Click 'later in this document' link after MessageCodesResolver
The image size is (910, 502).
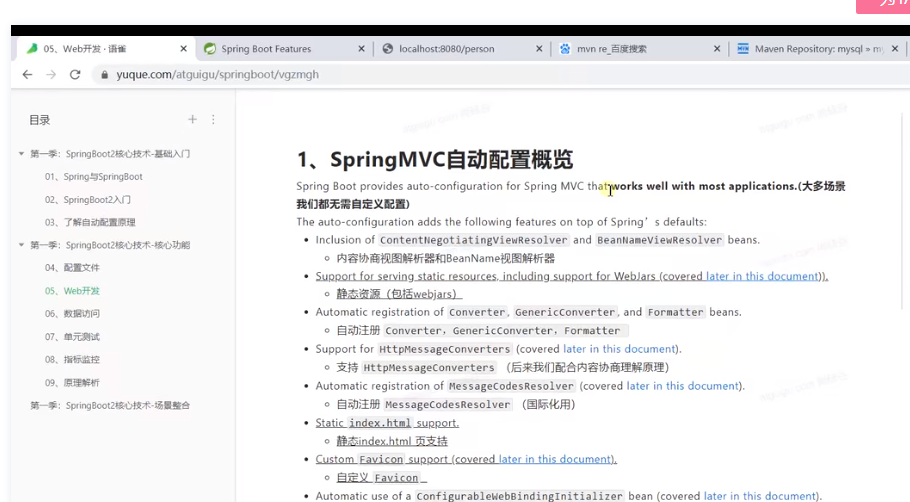pyautogui.click(x=682, y=386)
